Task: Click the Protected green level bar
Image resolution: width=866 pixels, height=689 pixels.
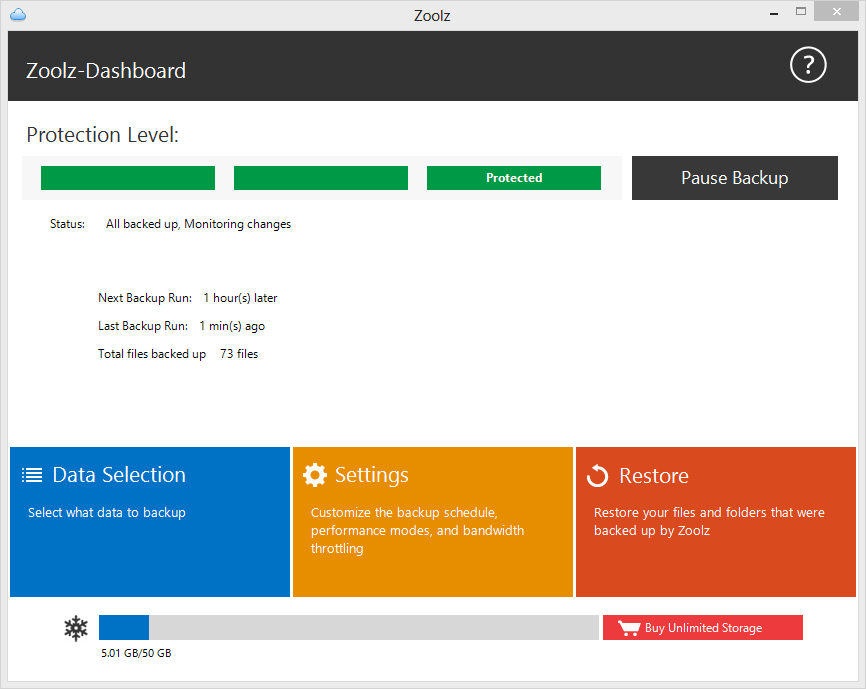Action: pos(514,178)
